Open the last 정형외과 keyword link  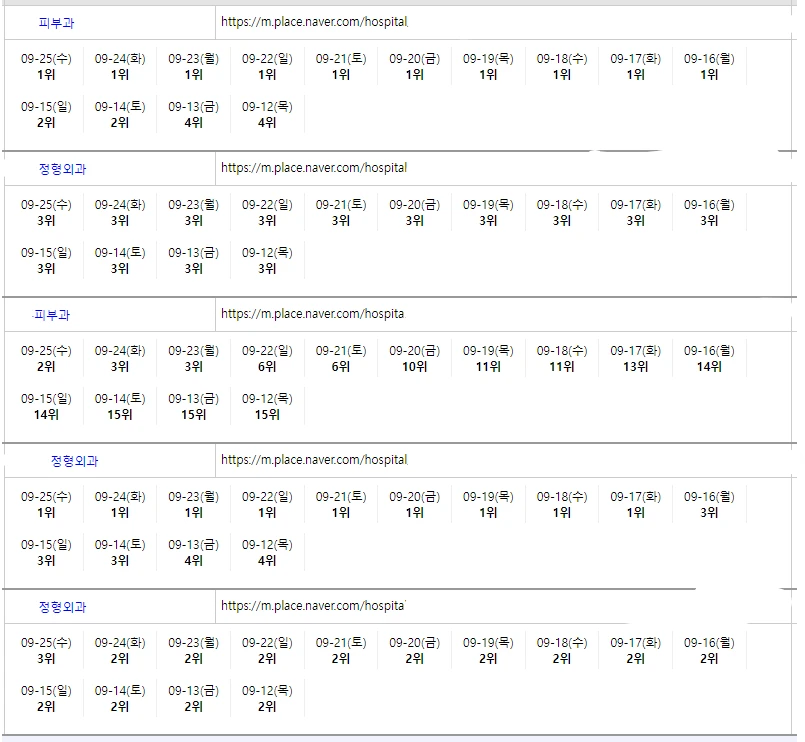coord(62,607)
